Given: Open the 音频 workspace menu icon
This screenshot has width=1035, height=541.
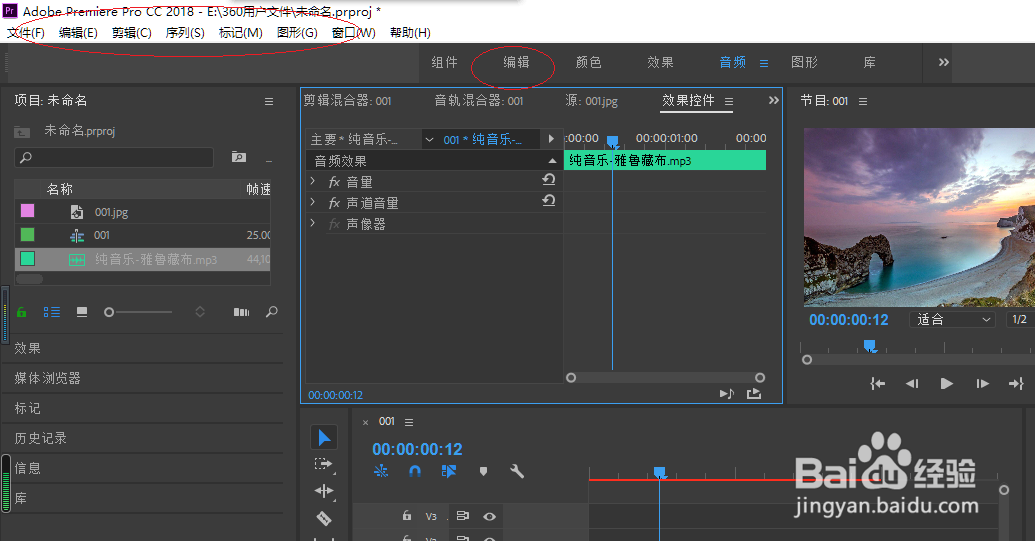Looking at the screenshot, I should (x=764, y=63).
